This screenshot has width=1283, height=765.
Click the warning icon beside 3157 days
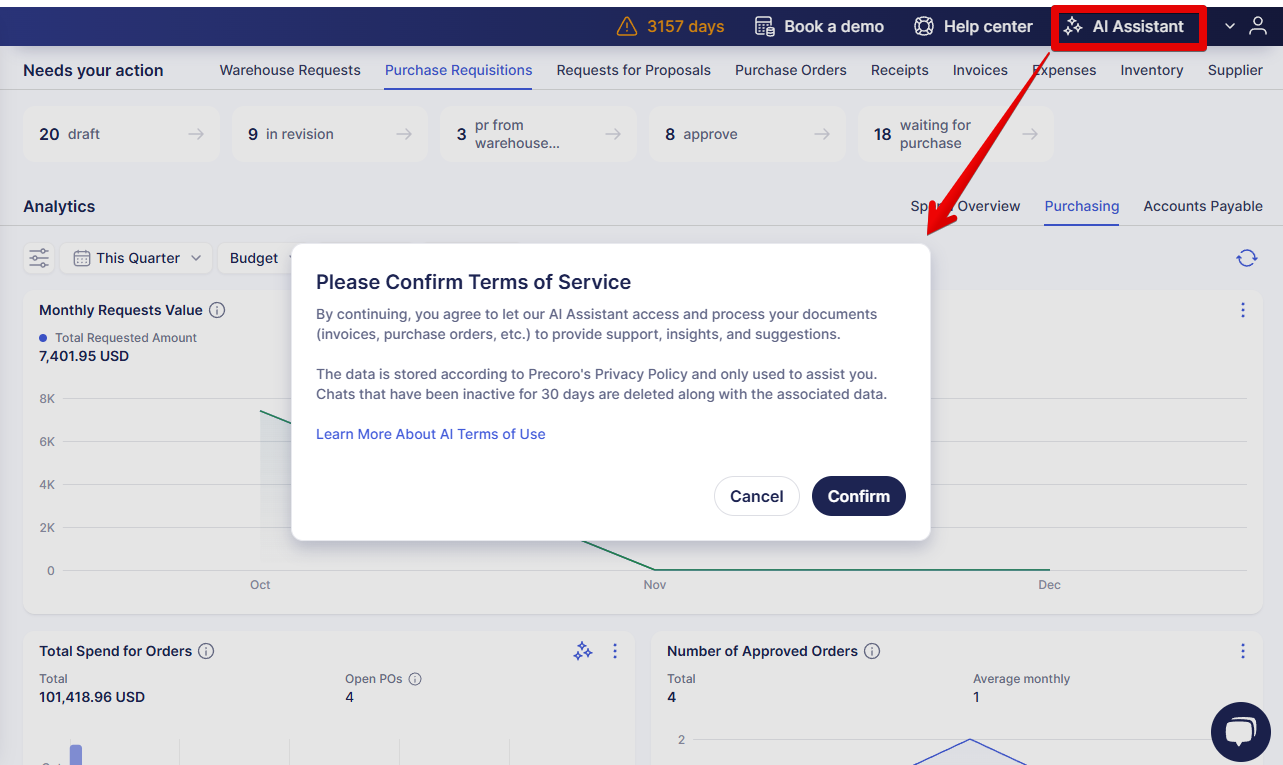627,27
